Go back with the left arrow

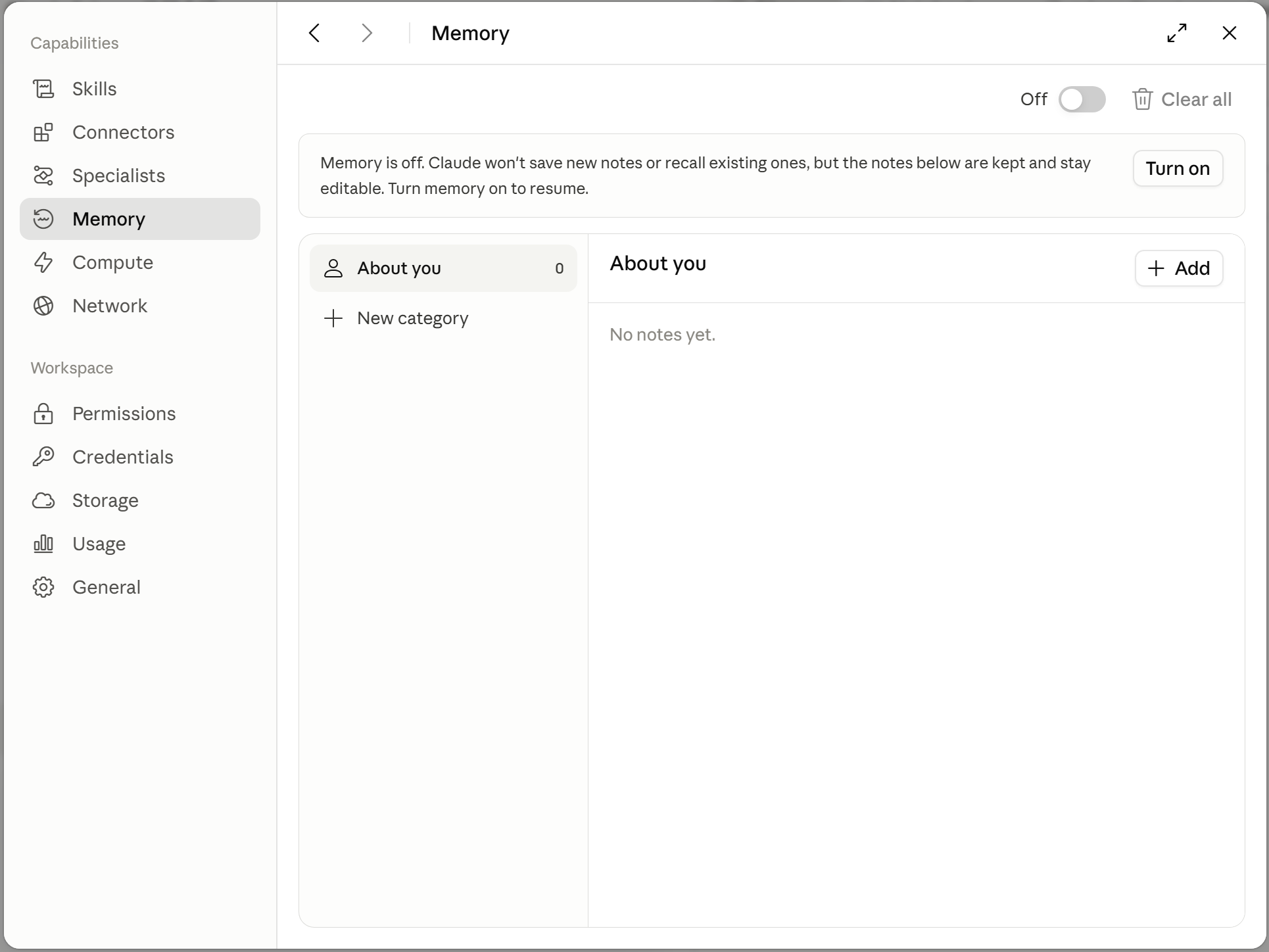tap(314, 33)
